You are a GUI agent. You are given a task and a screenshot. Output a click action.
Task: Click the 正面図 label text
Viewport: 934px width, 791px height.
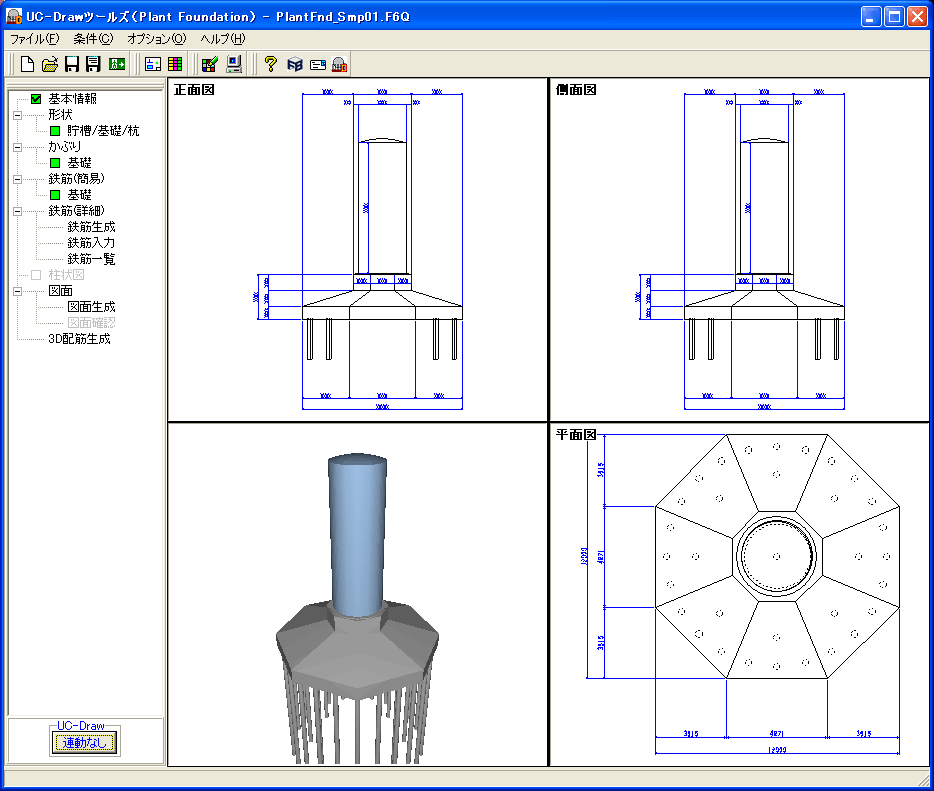[194, 90]
